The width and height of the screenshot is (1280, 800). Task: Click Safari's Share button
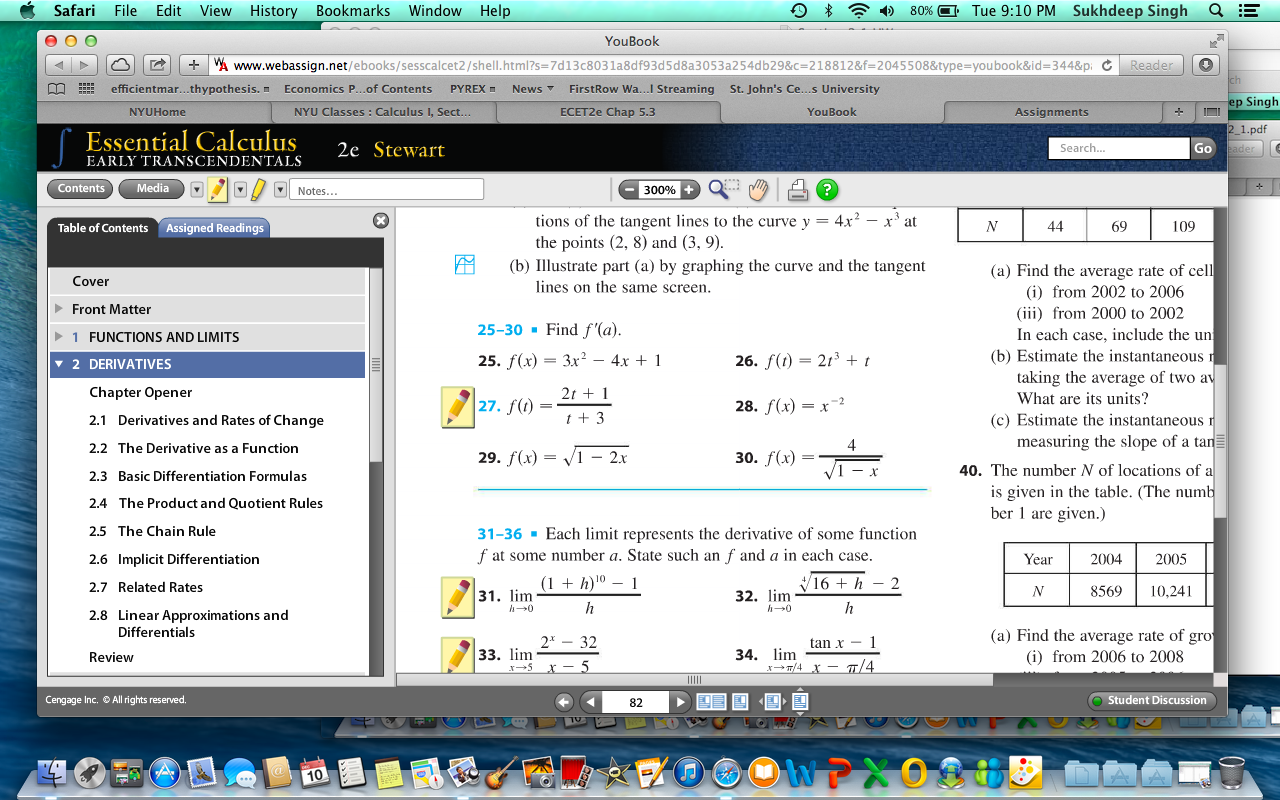coord(157,65)
